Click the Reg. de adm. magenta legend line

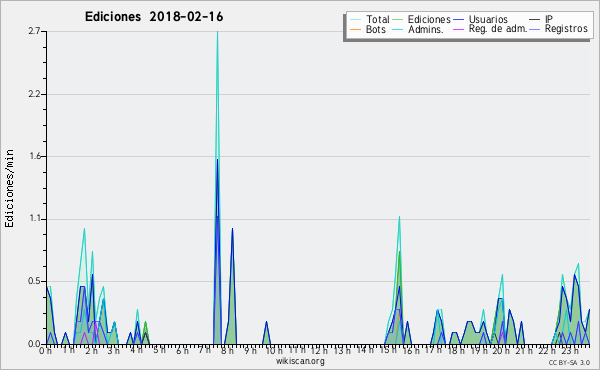point(458,29)
